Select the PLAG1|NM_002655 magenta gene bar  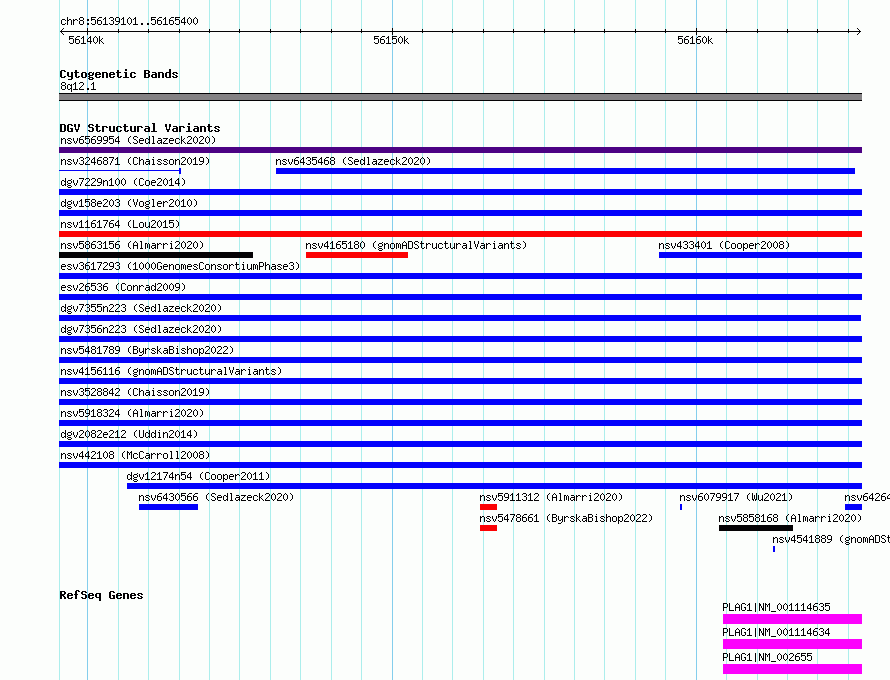tap(792, 669)
